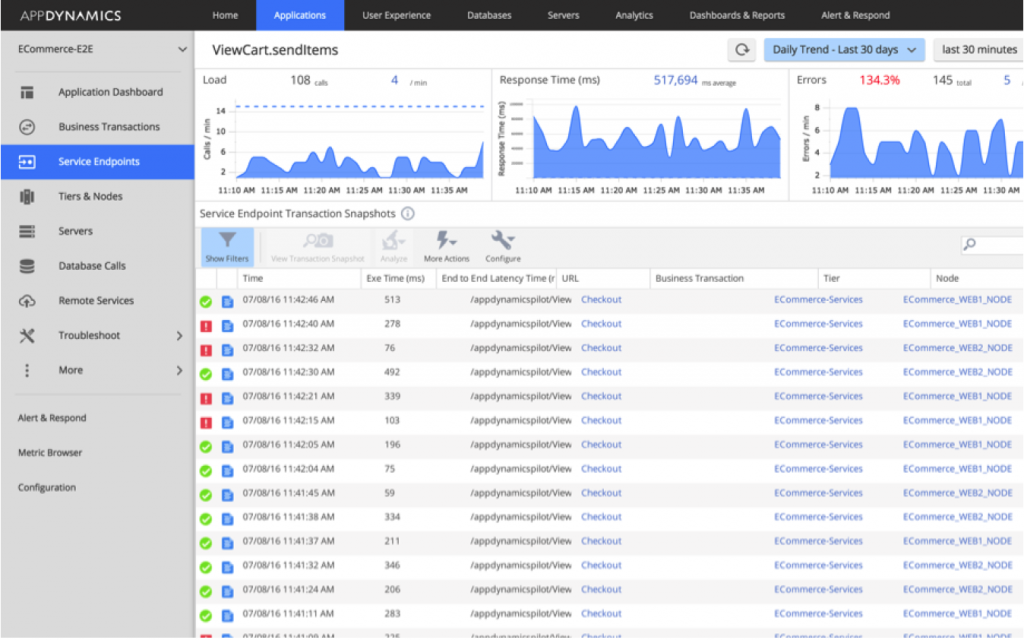Sort by the Time column header
Image resolution: width=1024 pixels, height=640 pixels.
pyautogui.click(x=299, y=278)
